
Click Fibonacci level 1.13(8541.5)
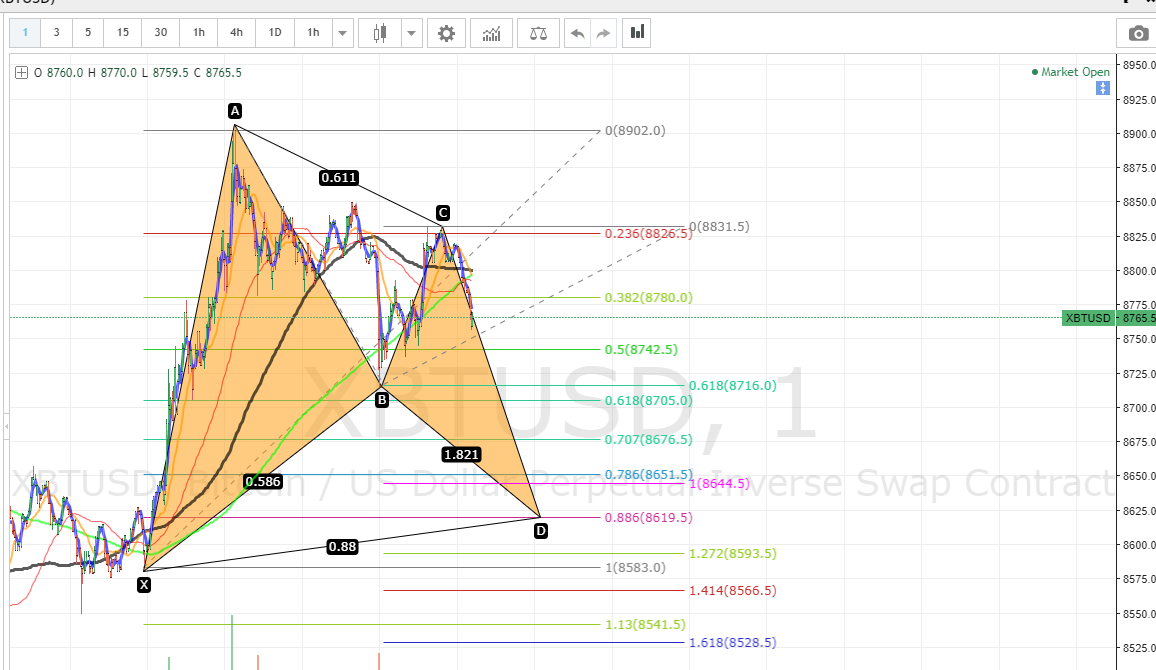[645, 624]
